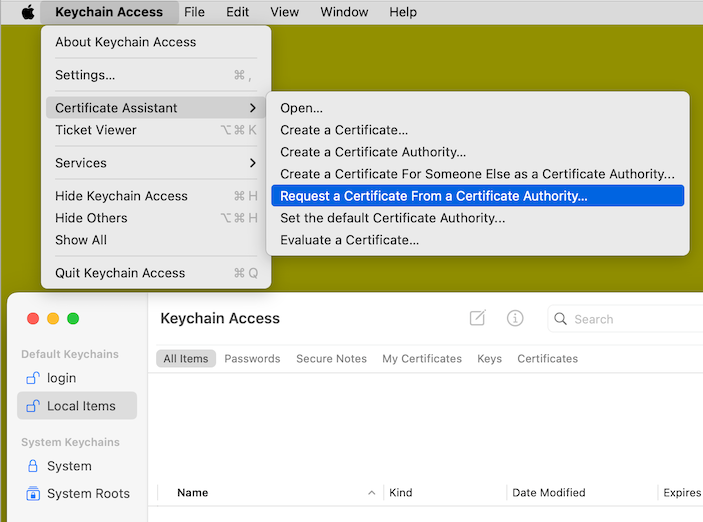Choose Quit Keychain Access
Viewport: 703px width, 522px height.
(120, 273)
